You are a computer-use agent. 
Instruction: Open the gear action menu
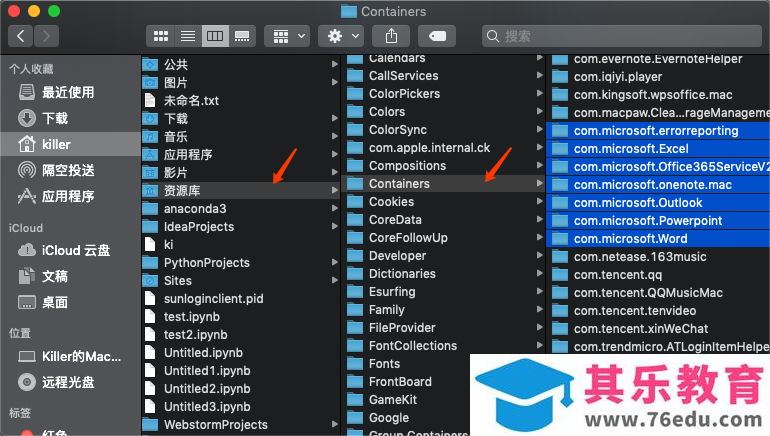click(341, 36)
